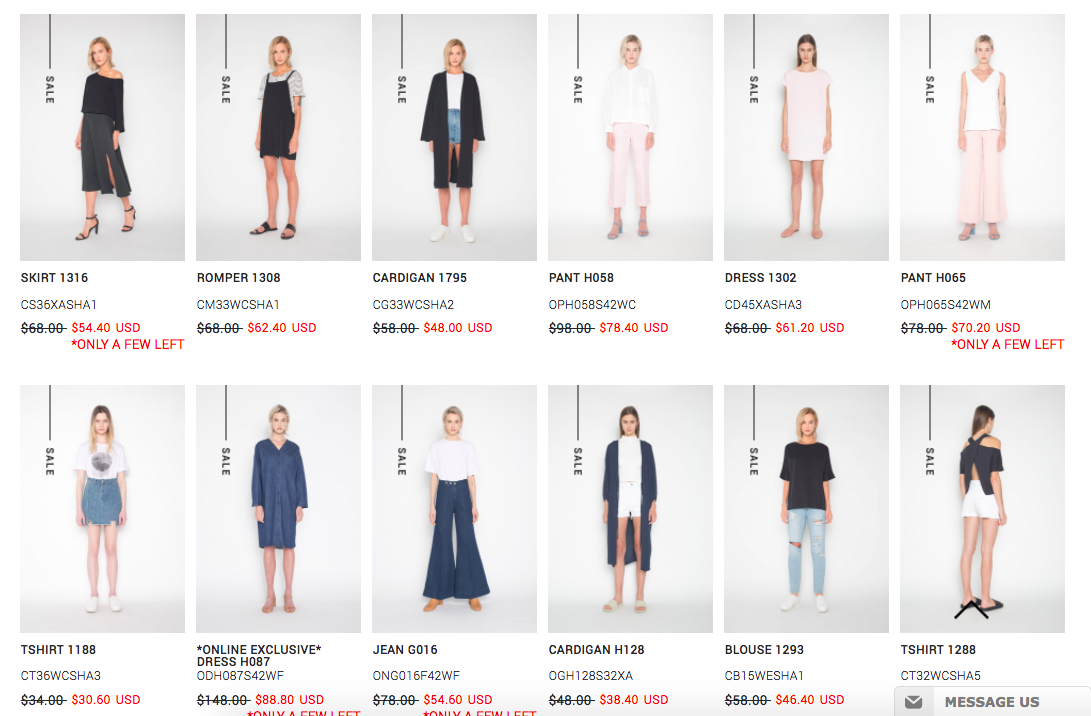
Task: Open the Message Us chat button
Action: coord(992,701)
